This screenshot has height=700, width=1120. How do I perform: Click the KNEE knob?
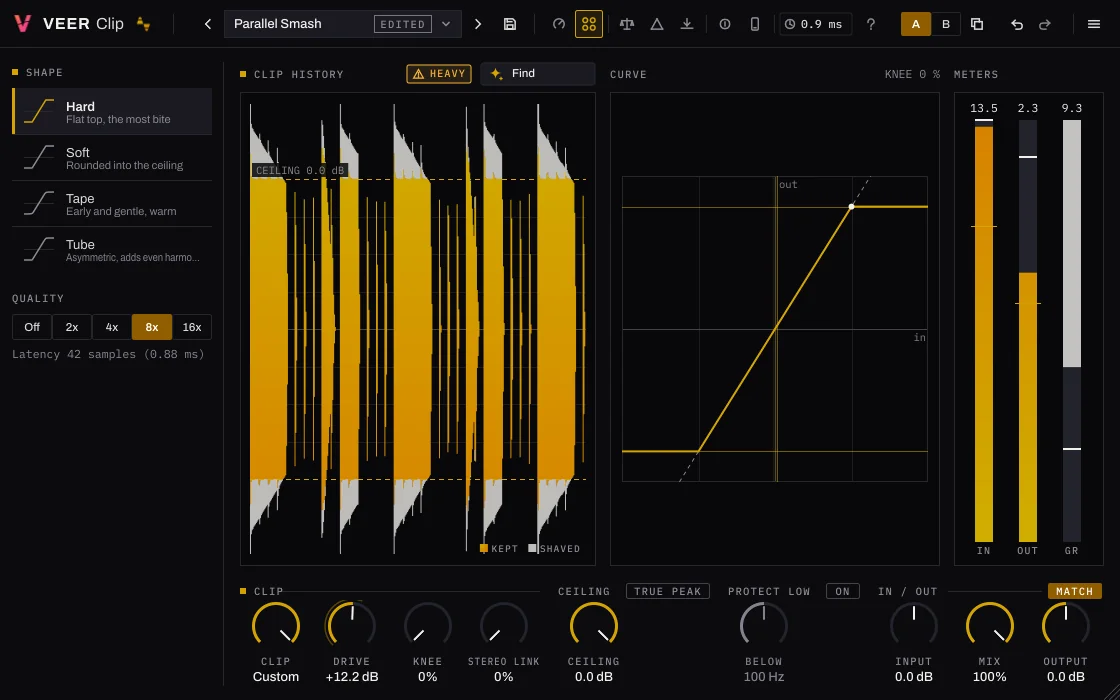click(428, 626)
